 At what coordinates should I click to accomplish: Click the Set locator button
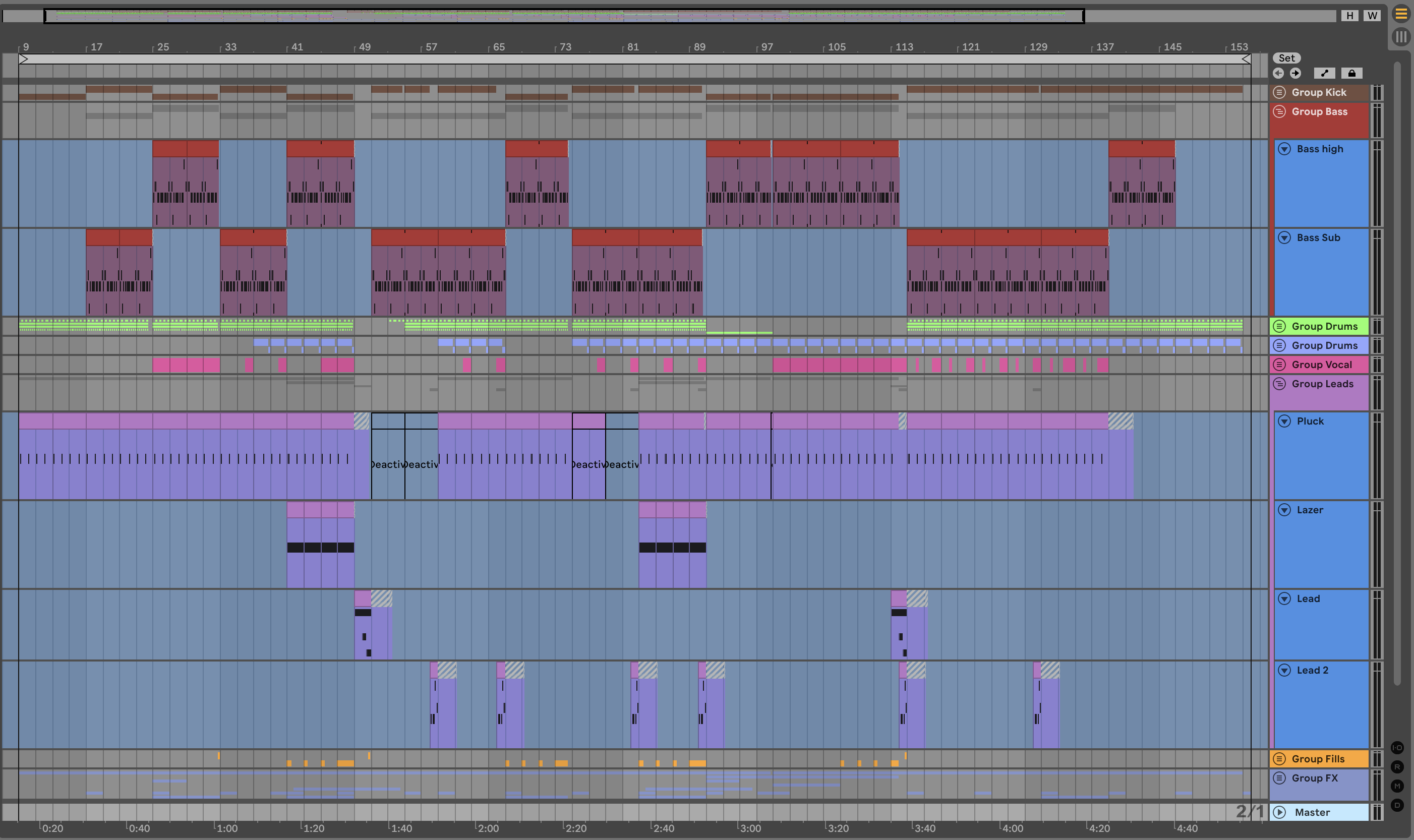pyautogui.click(x=1286, y=58)
